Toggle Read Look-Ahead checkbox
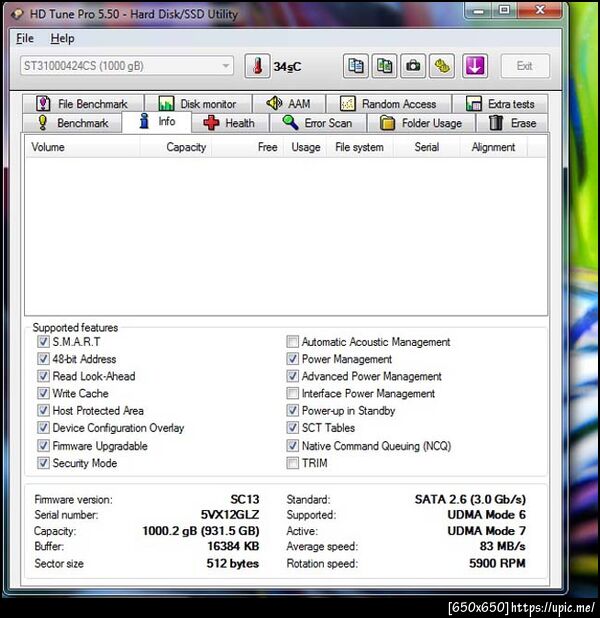 pos(43,376)
